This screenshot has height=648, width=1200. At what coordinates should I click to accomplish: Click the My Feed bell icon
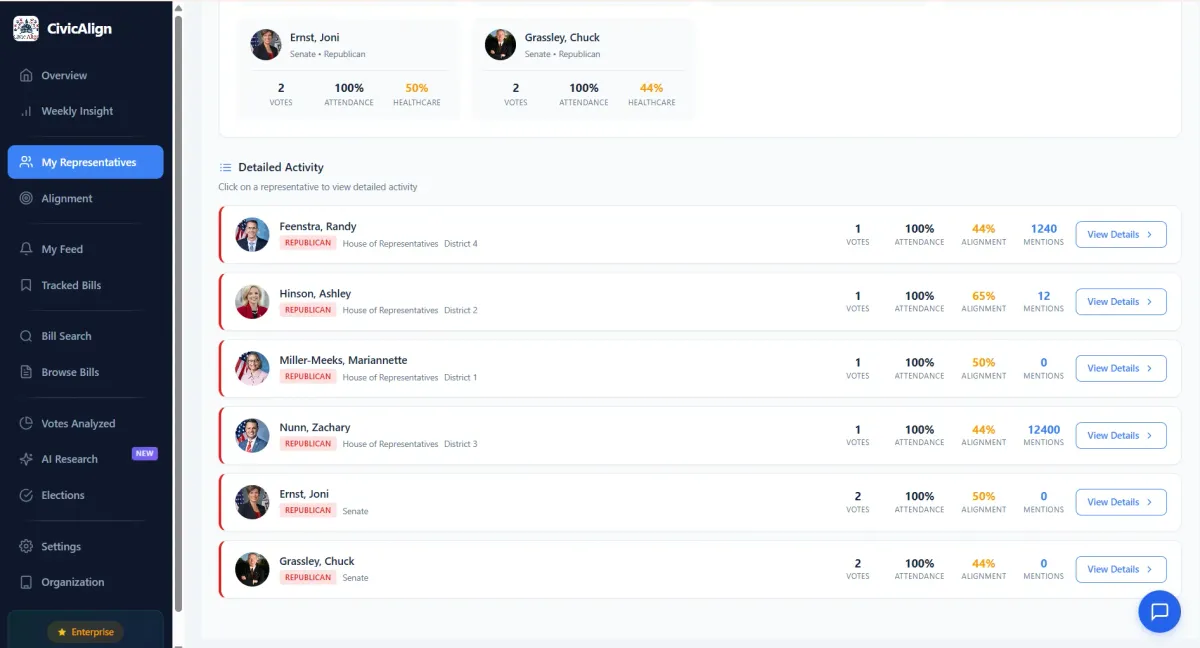pos(26,249)
